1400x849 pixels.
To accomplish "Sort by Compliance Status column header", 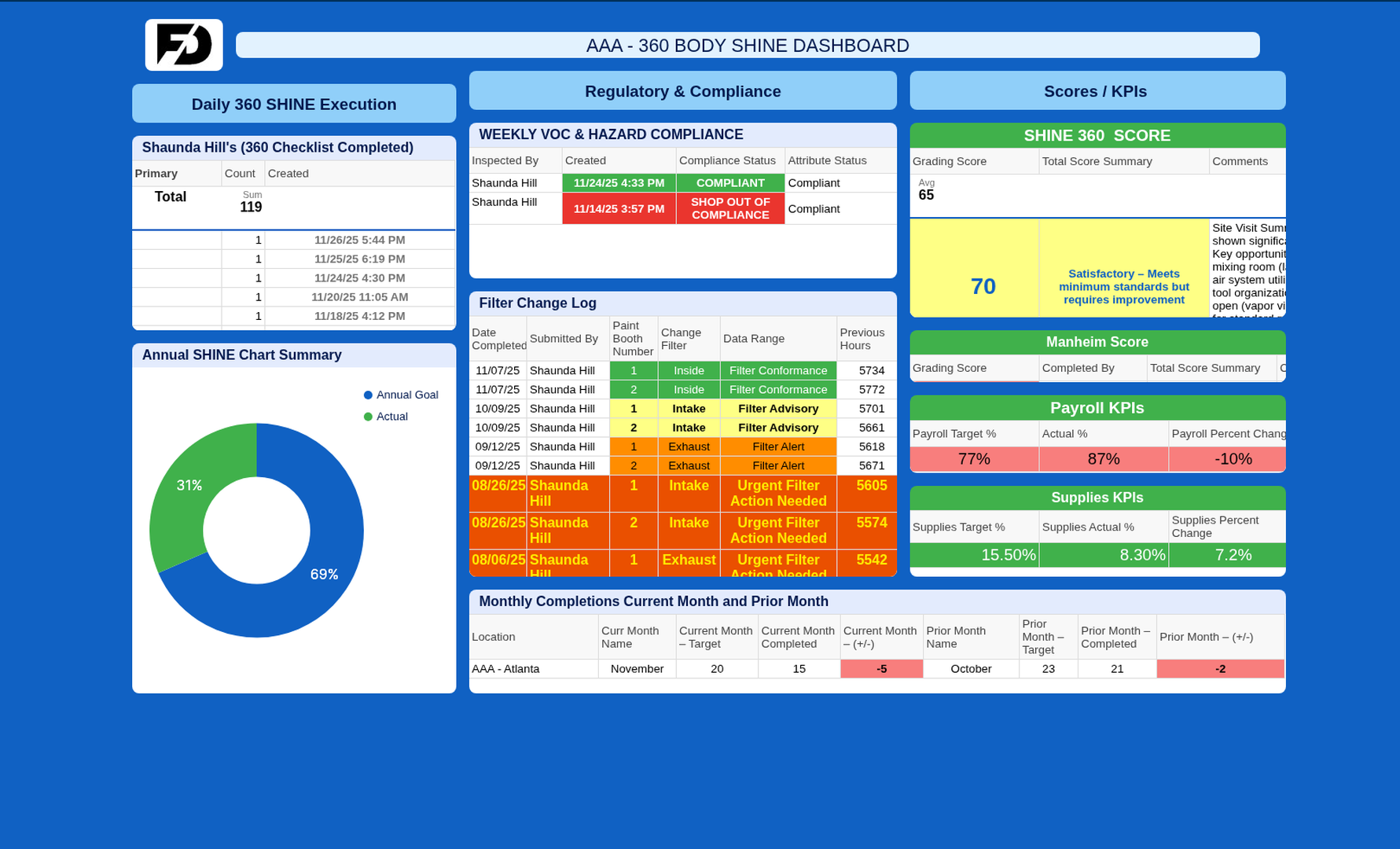I will tap(727, 160).
